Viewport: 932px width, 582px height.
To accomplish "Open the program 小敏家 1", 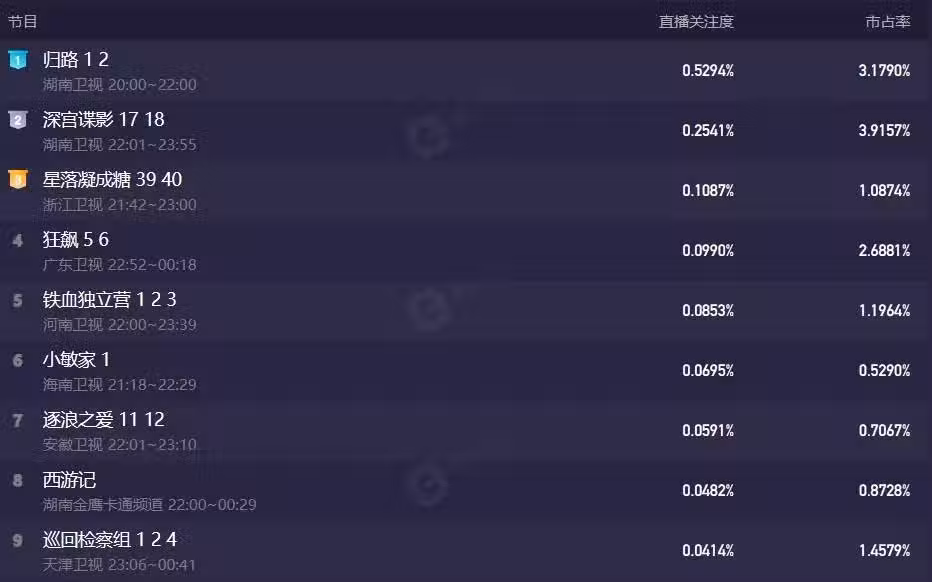I will (x=76, y=360).
